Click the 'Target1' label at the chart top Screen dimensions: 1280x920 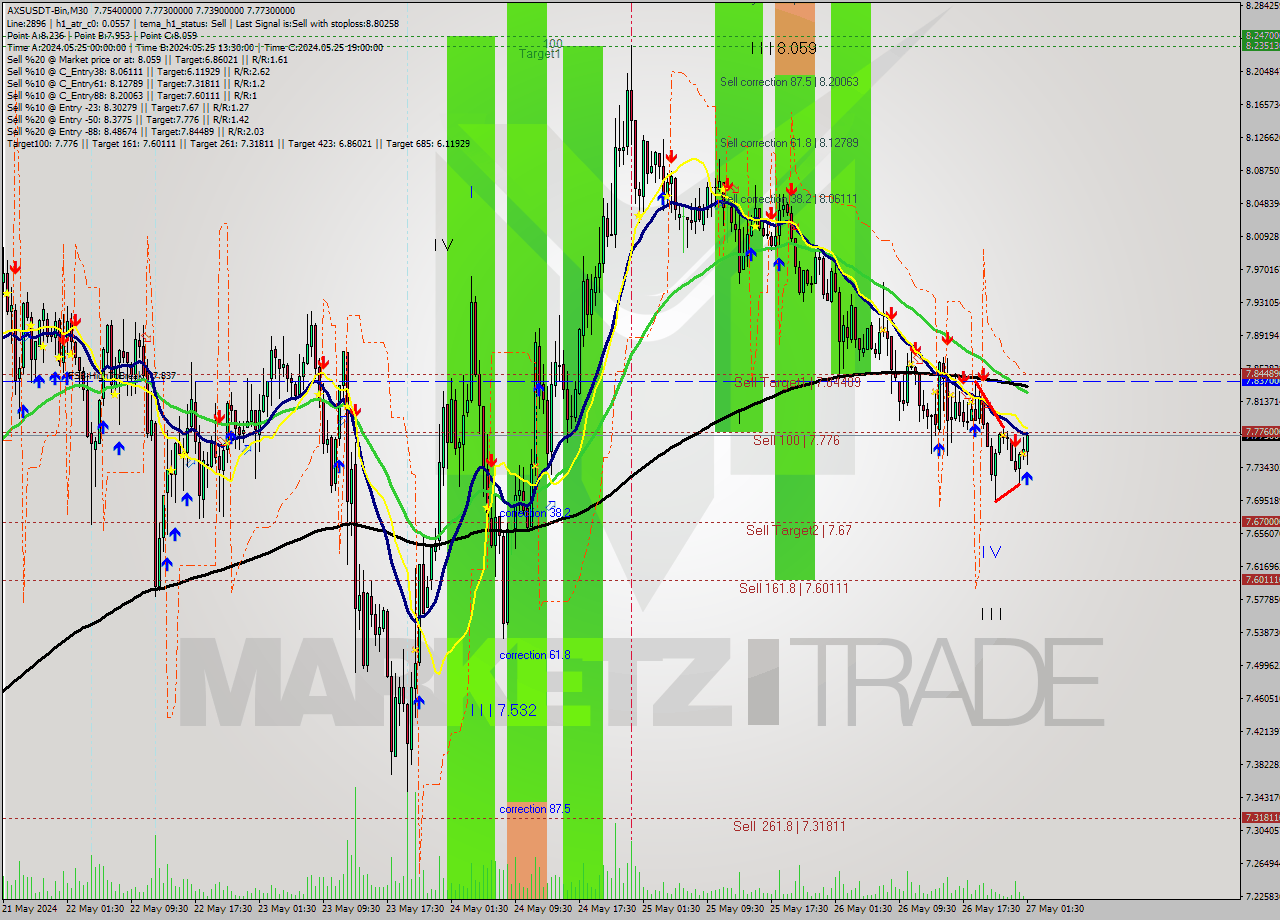pyautogui.click(x=540, y=54)
